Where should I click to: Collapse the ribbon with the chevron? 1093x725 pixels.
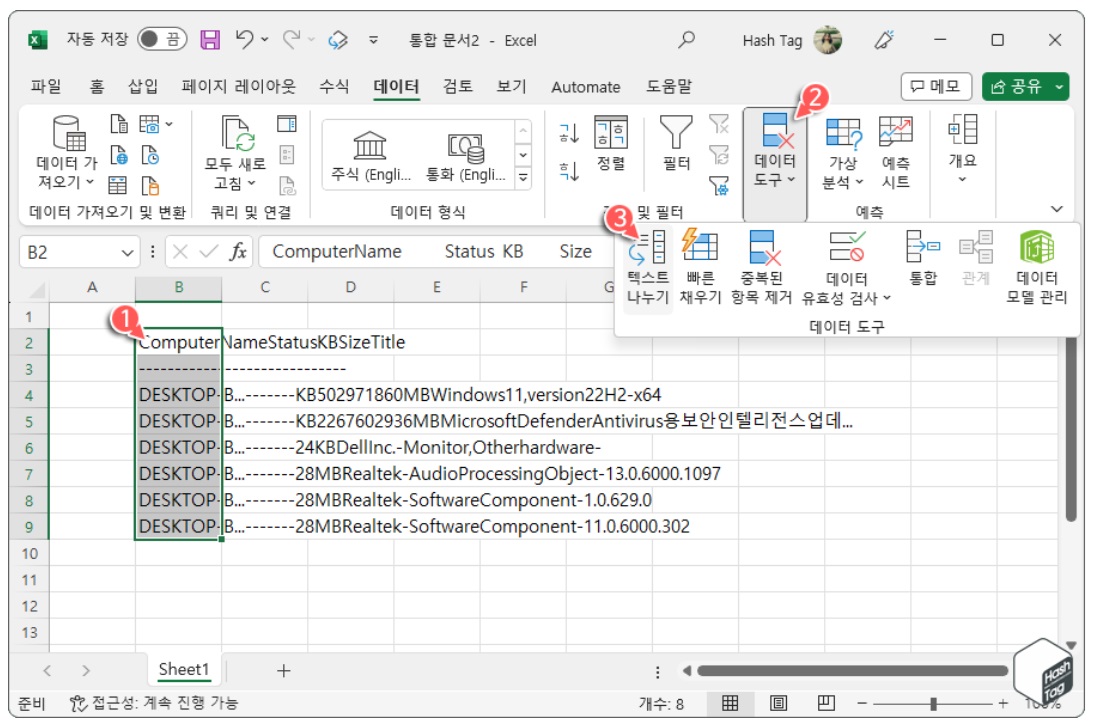1057,209
